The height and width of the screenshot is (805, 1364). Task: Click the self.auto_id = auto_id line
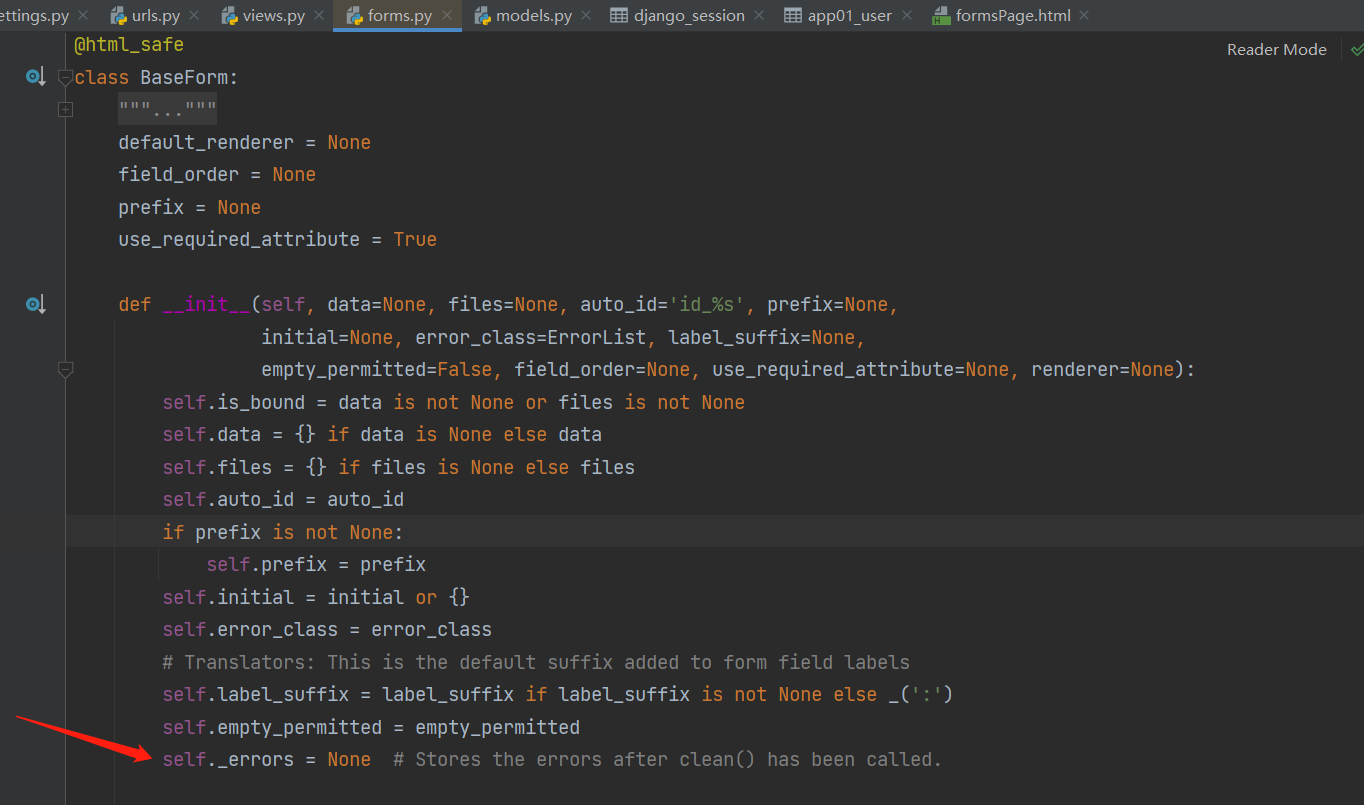(283, 499)
